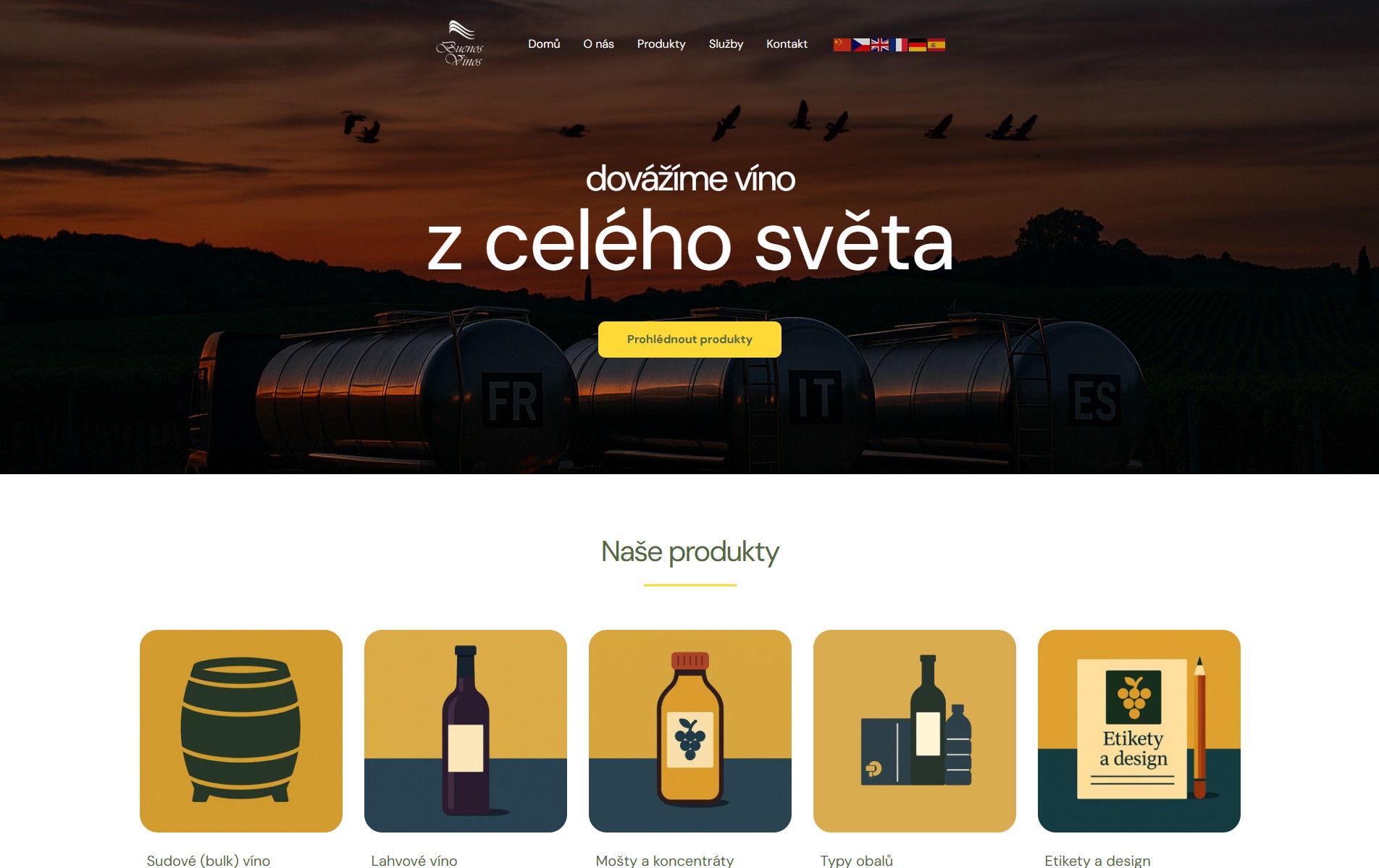Select the Spanish flag language icon
1379x868 pixels.
pos(936,45)
